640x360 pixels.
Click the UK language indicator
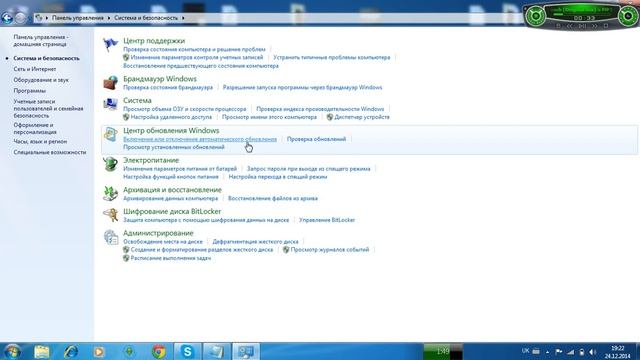point(525,351)
